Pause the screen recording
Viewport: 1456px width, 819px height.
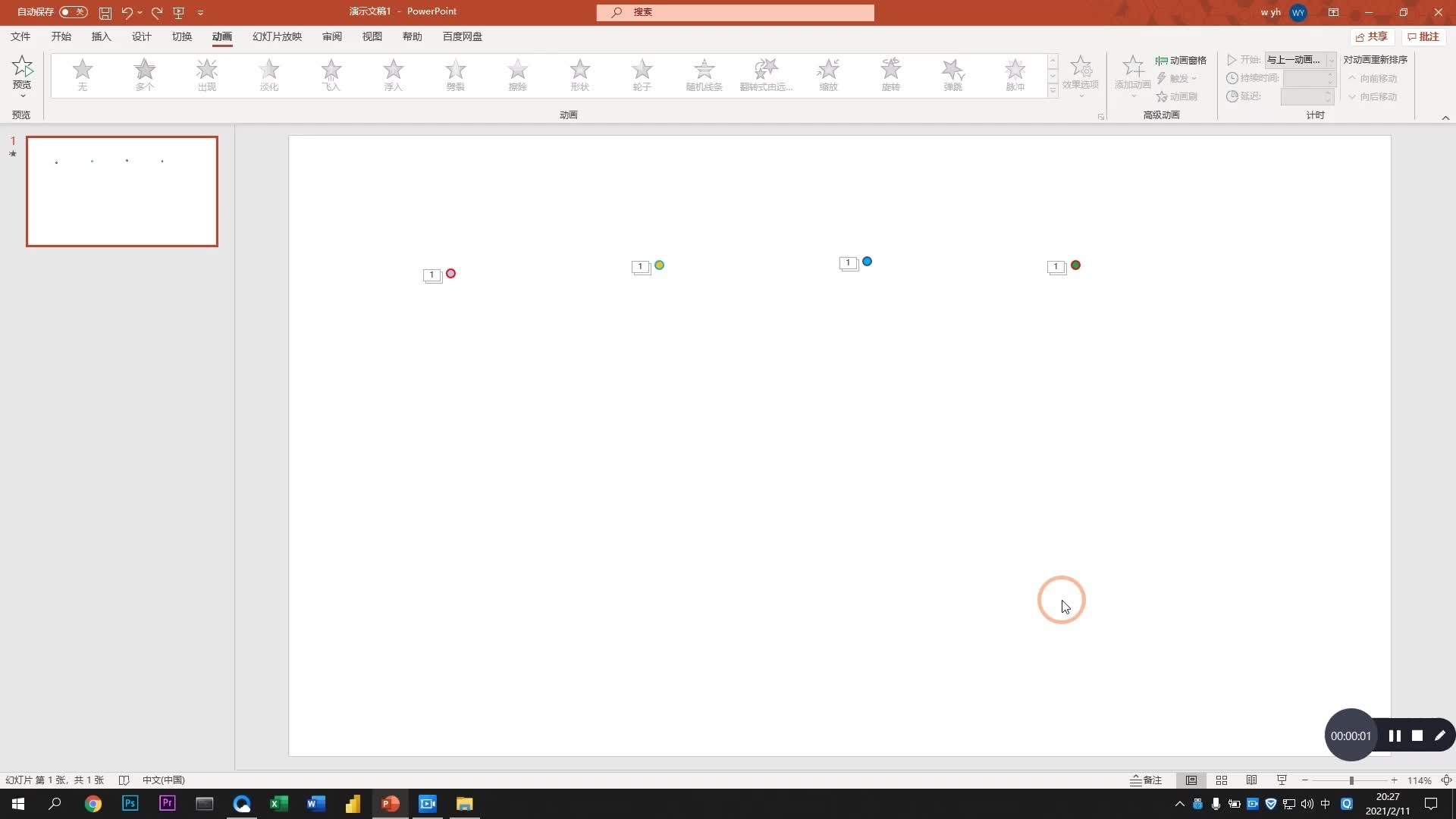1394,736
